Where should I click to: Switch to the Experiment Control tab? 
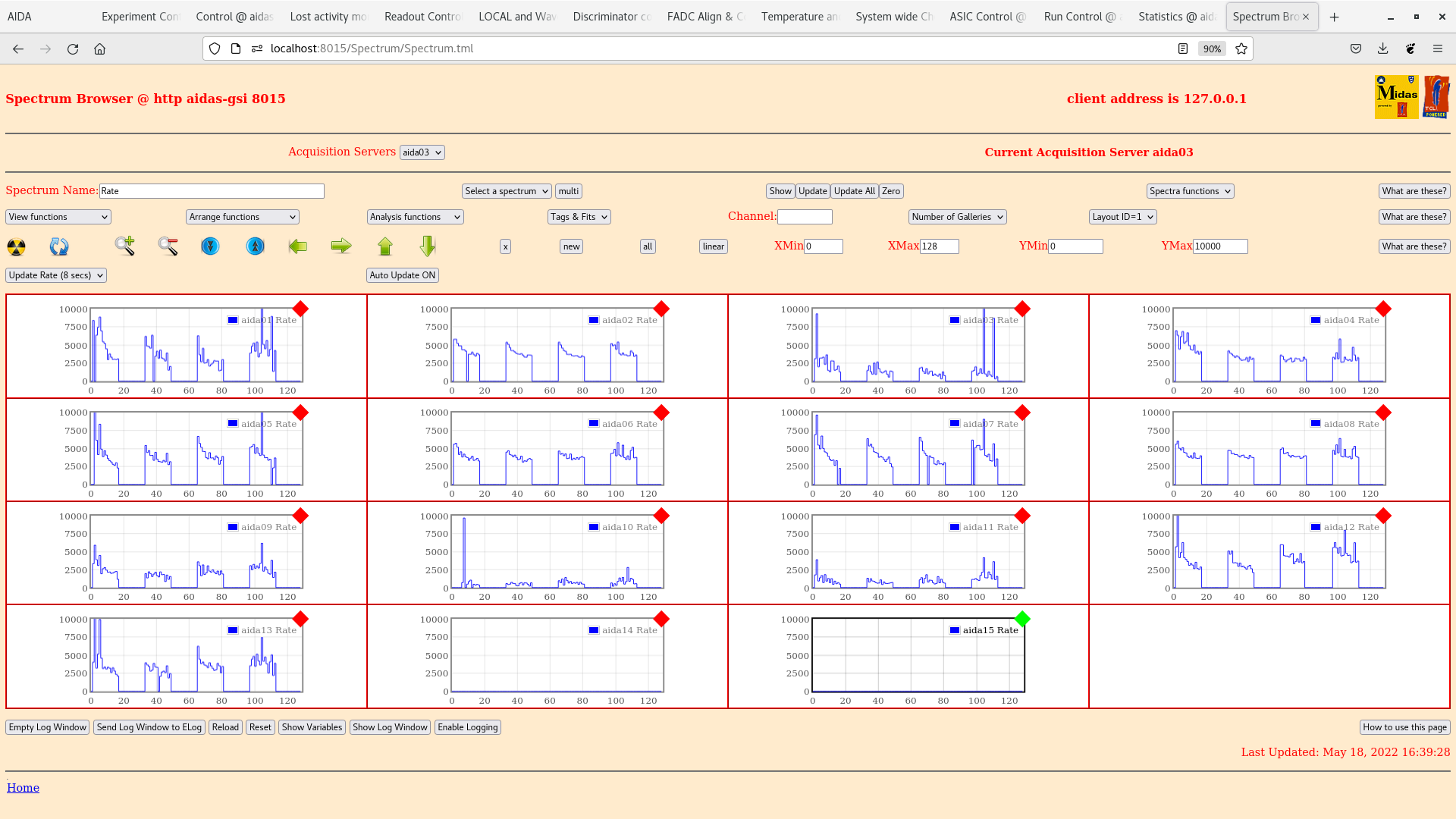coord(140,17)
